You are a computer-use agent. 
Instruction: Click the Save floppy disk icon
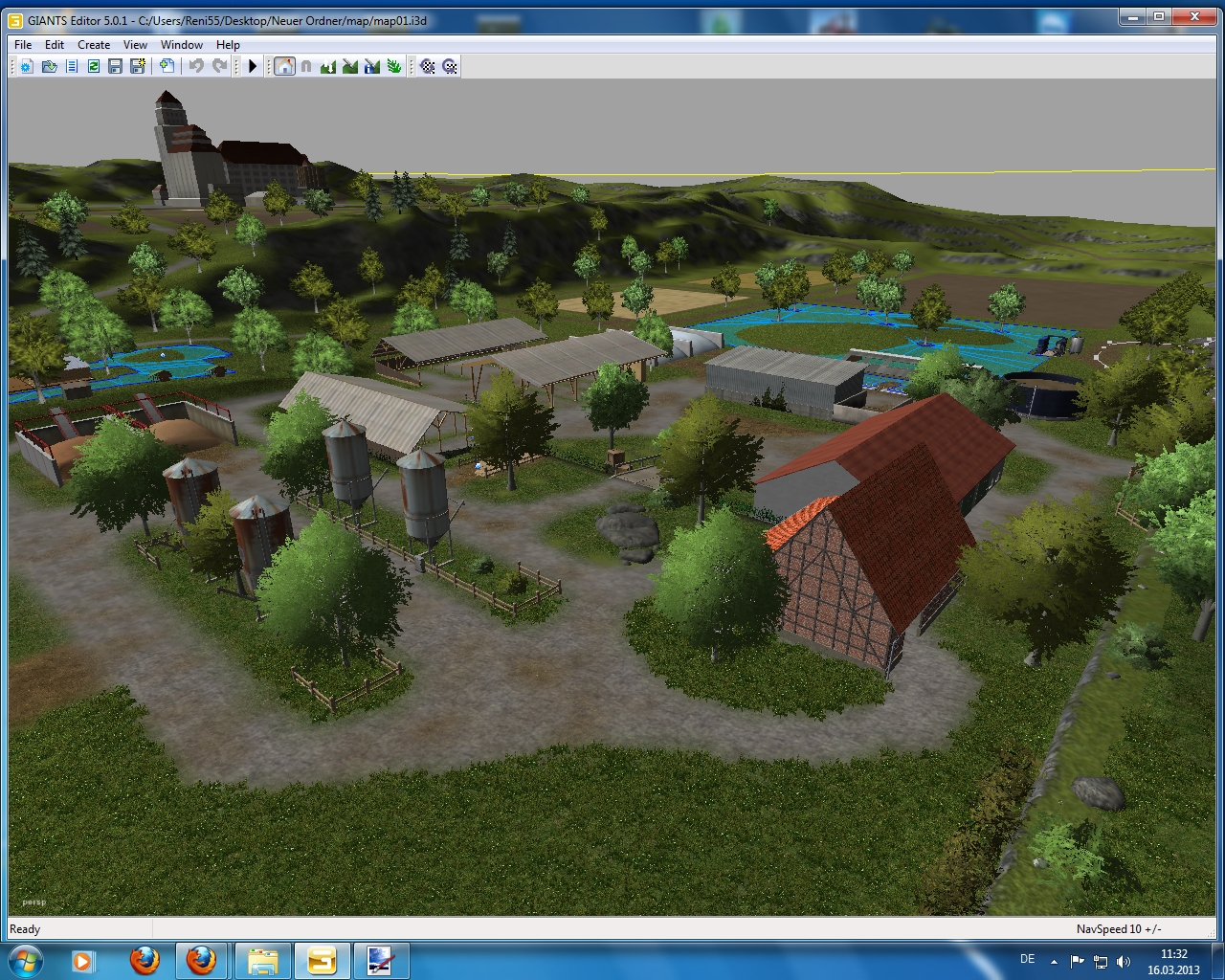pos(116,66)
